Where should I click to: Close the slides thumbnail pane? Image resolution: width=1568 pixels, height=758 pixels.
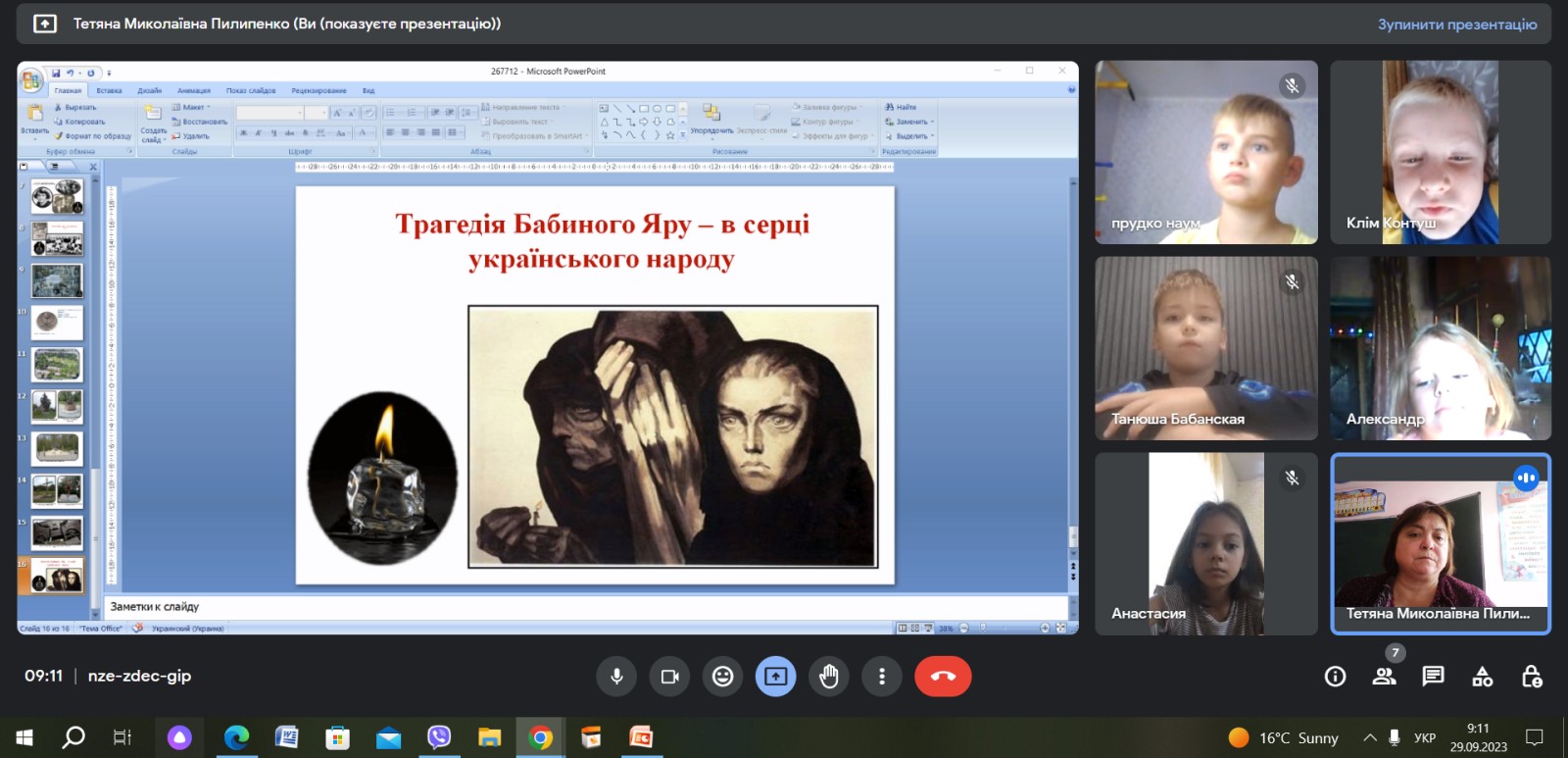(x=93, y=167)
